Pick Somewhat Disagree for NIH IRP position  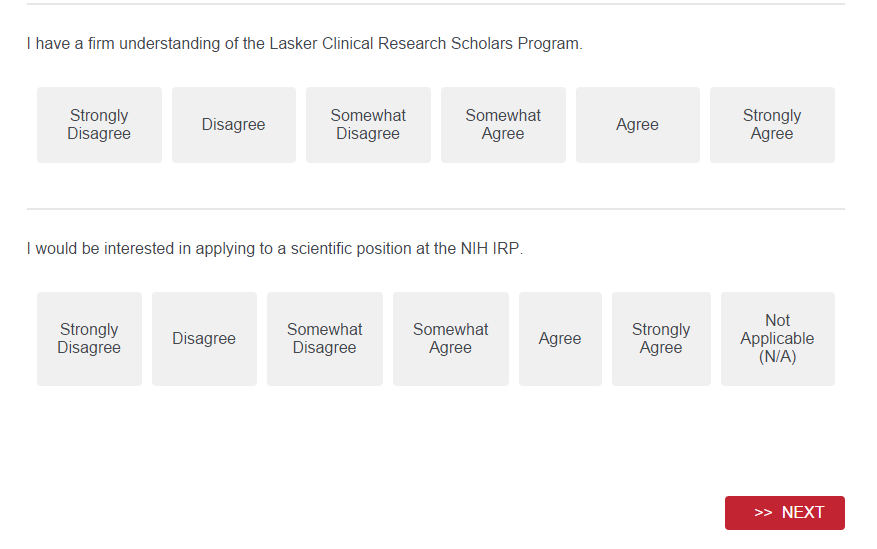point(324,339)
